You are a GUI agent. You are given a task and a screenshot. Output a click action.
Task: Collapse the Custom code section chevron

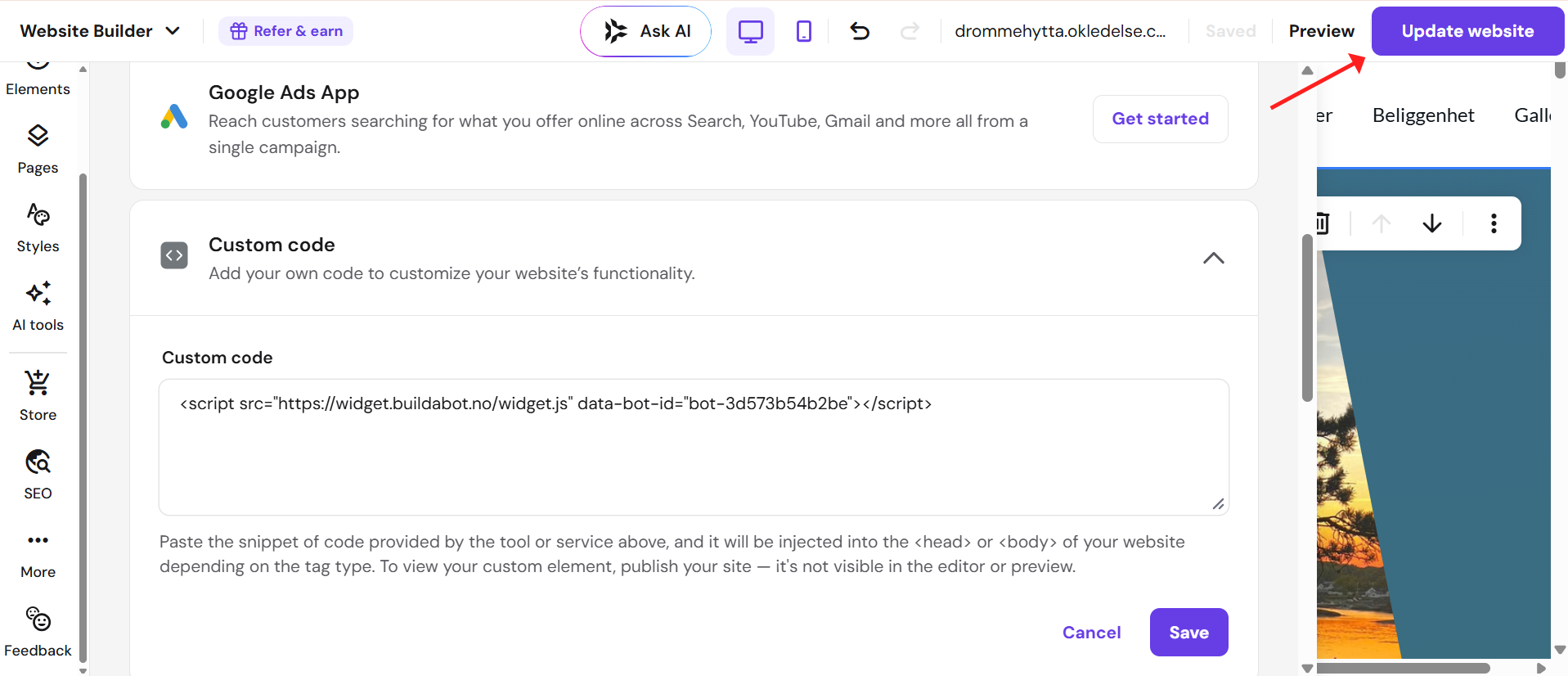tap(1214, 258)
